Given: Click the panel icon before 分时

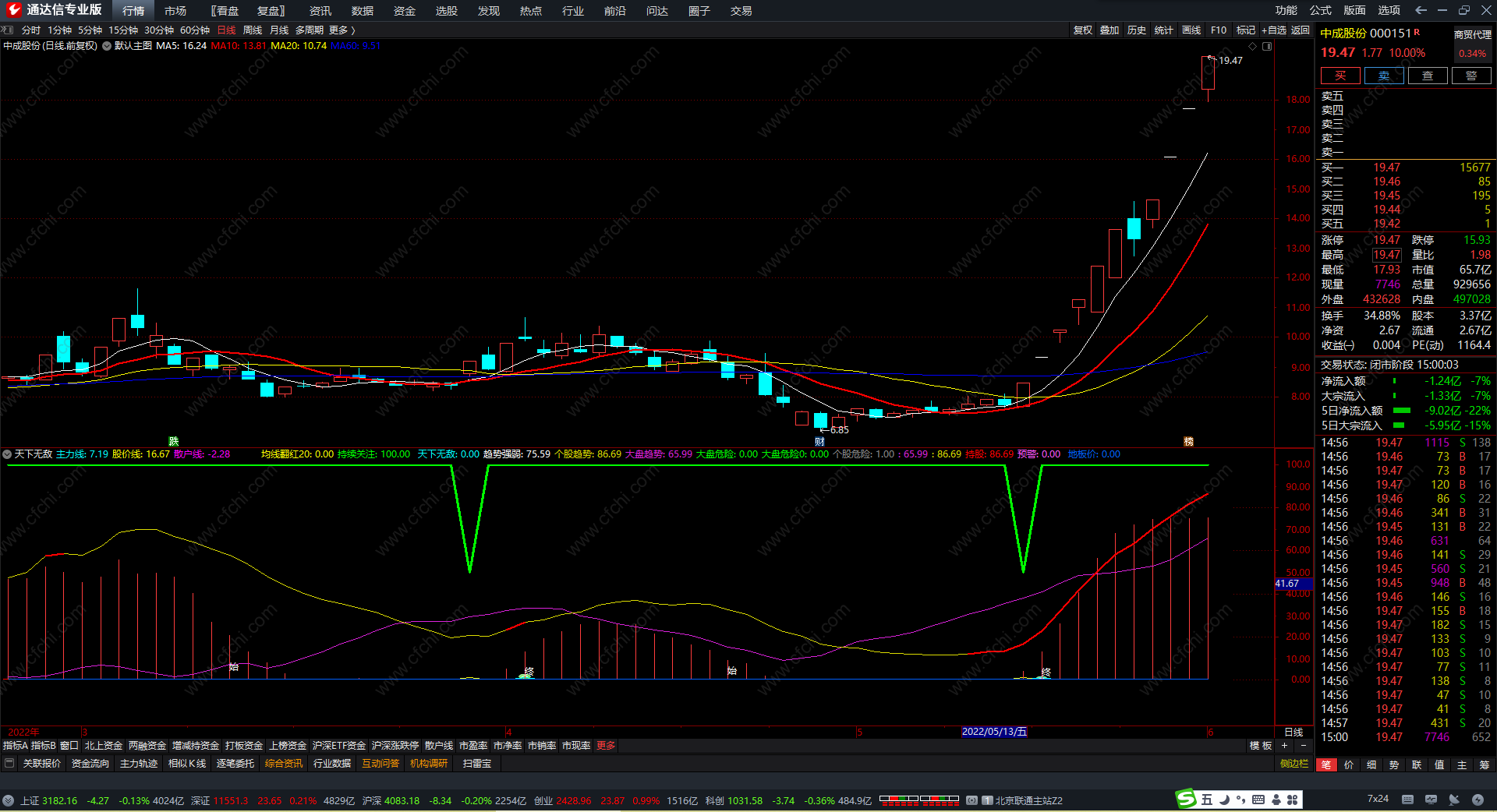Looking at the screenshot, I should (x=8, y=30).
